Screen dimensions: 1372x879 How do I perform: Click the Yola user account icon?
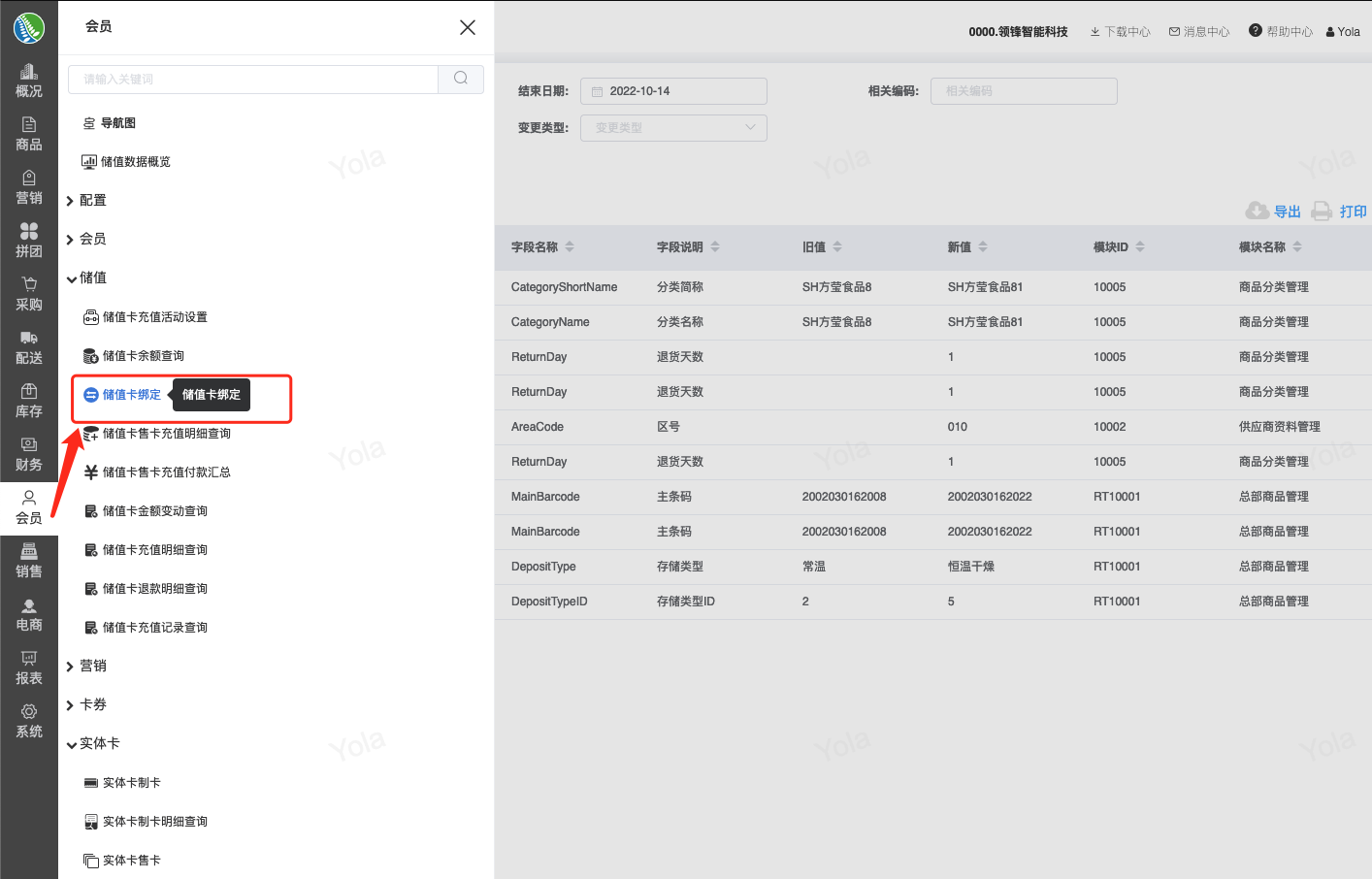pos(1330,31)
